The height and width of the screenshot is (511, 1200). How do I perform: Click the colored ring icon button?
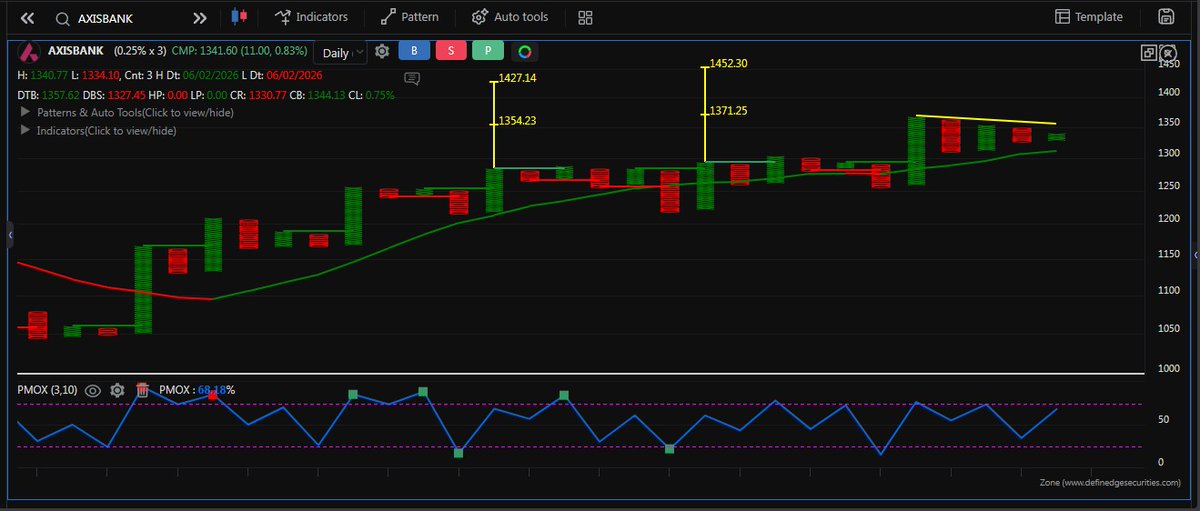(x=525, y=51)
